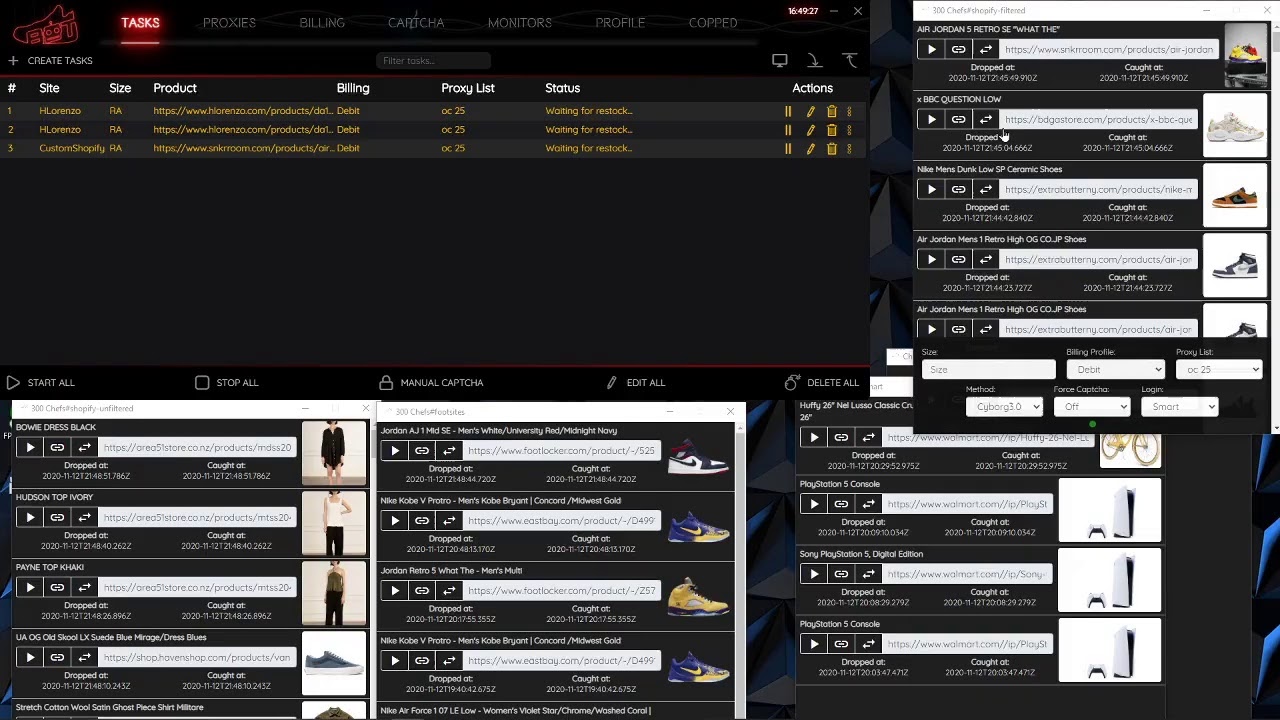The image size is (1280, 720).
Task: Delete task 1 with the trash icon
Action: pyautogui.click(x=831, y=111)
